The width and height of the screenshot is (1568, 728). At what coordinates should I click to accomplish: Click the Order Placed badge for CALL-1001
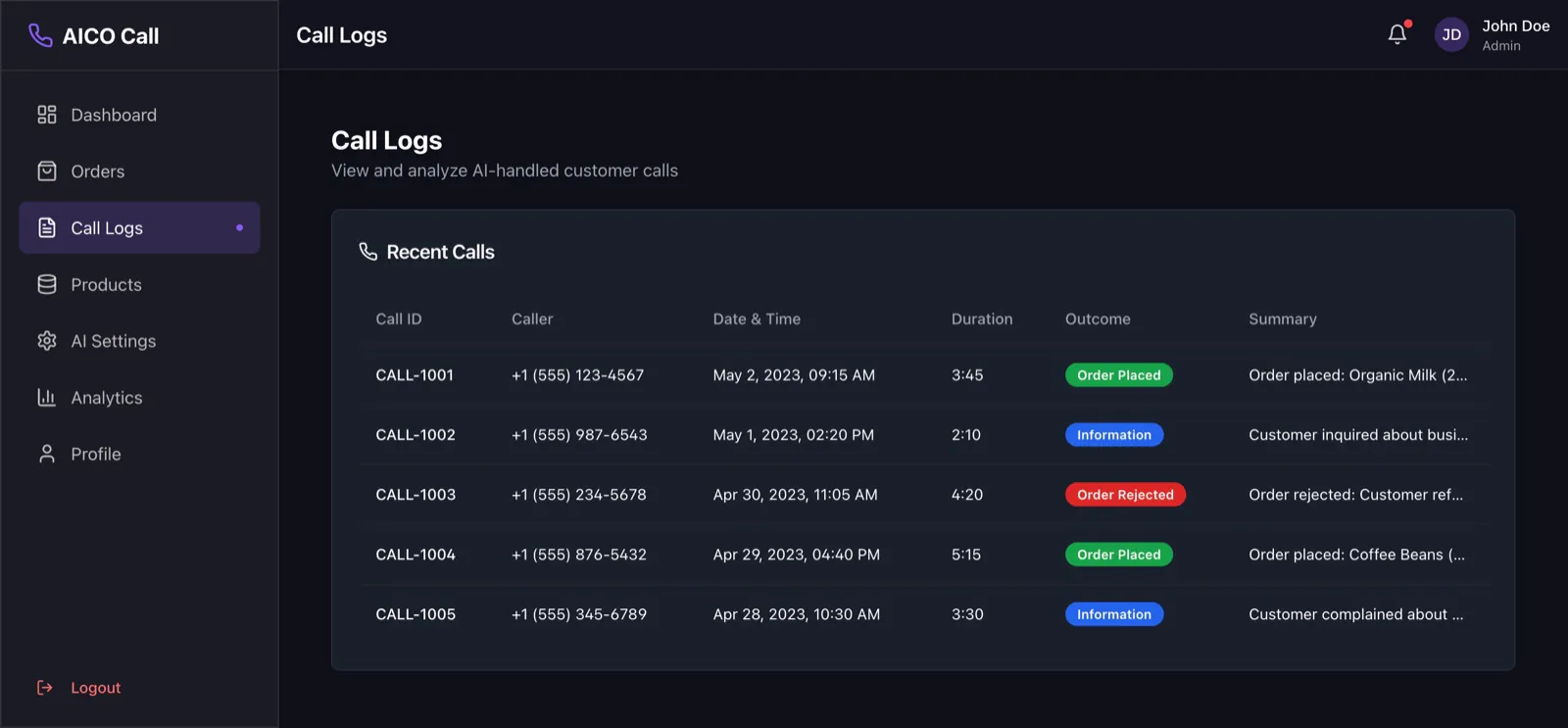point(1118,375)
